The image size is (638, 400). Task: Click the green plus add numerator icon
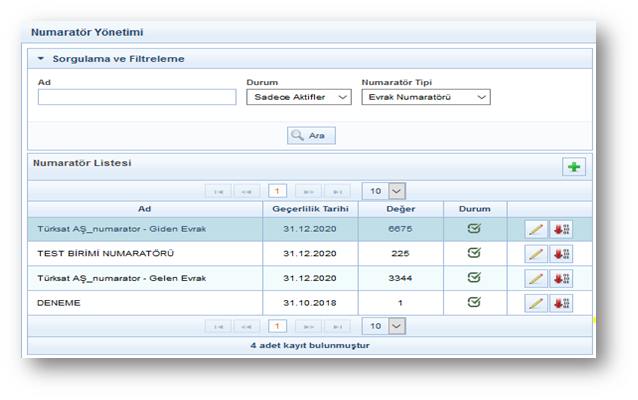click(573, 167)
